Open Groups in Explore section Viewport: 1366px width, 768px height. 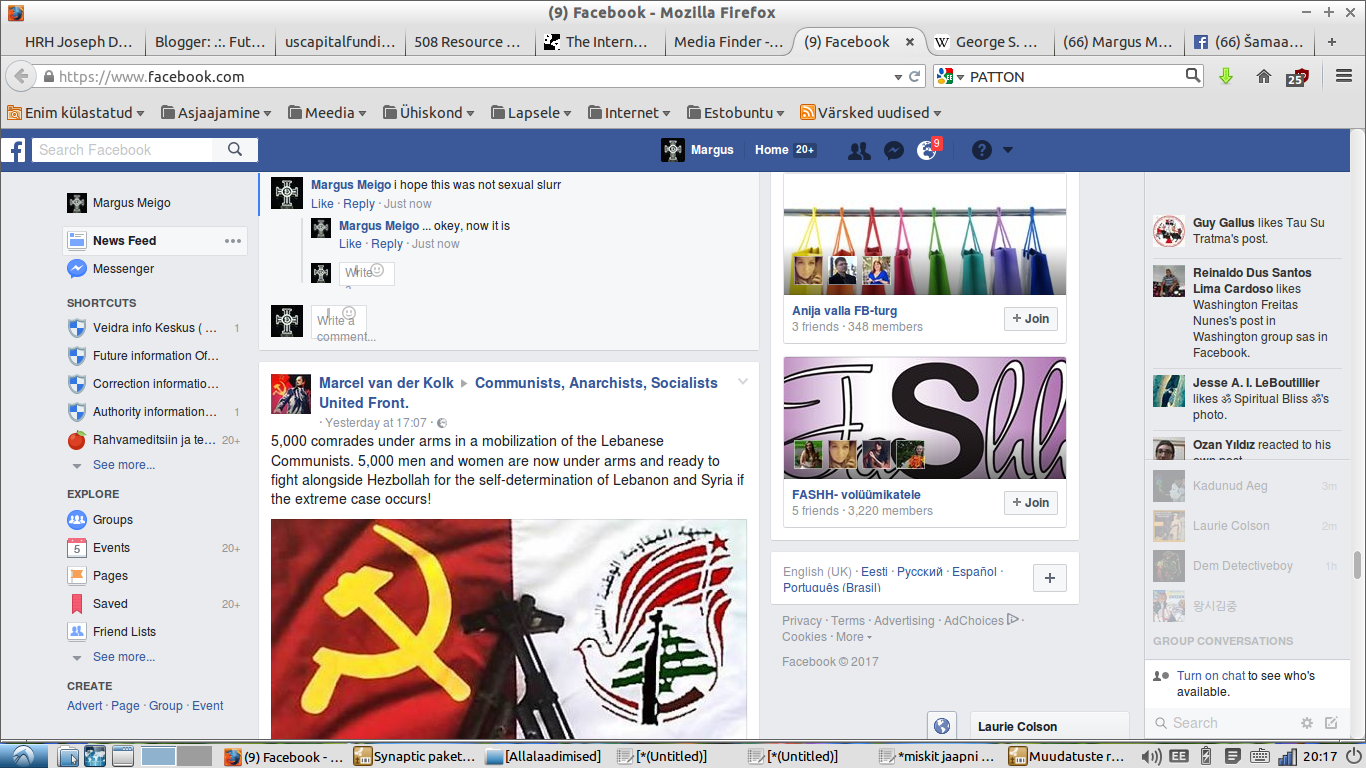(112, 520)
